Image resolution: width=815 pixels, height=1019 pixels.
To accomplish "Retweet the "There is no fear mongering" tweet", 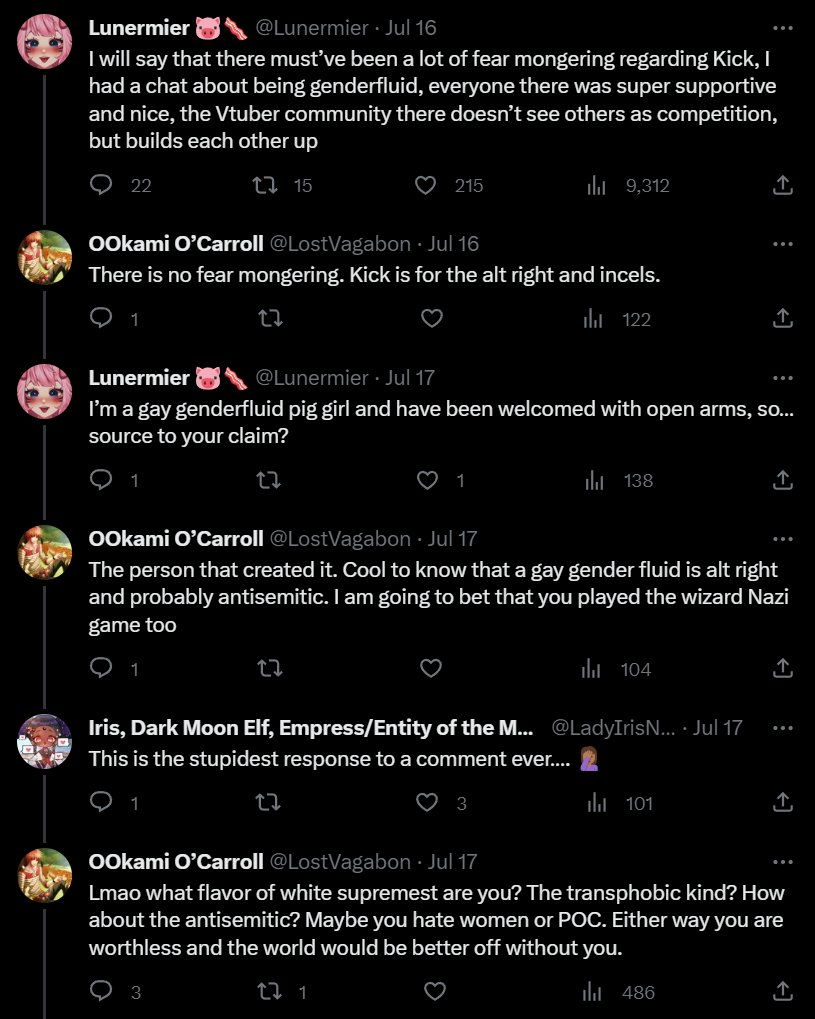I will (269, 319).
